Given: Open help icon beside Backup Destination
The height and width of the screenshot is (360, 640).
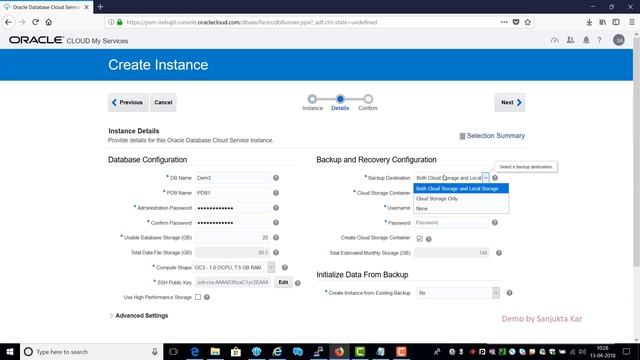Looking at the screenshot, I should (x=495, y=178).
